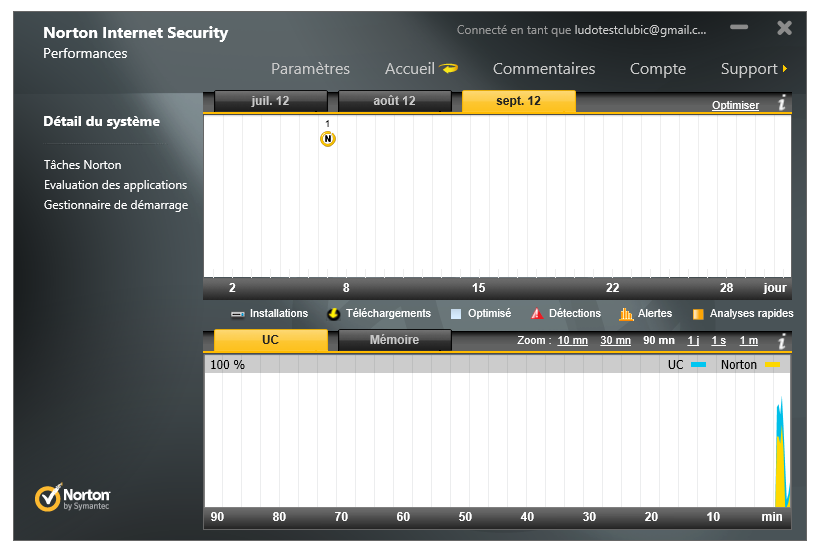Viewport: 819px width, 552px height.
Task: Click the blue UC legend color swatch
Action: click(x=698, y=365)
